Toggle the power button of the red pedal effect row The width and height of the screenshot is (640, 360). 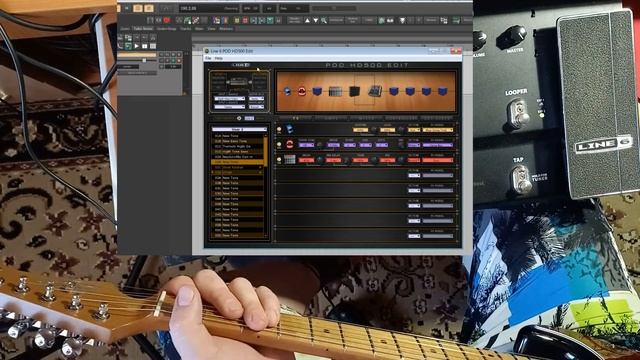coord(279,144)
